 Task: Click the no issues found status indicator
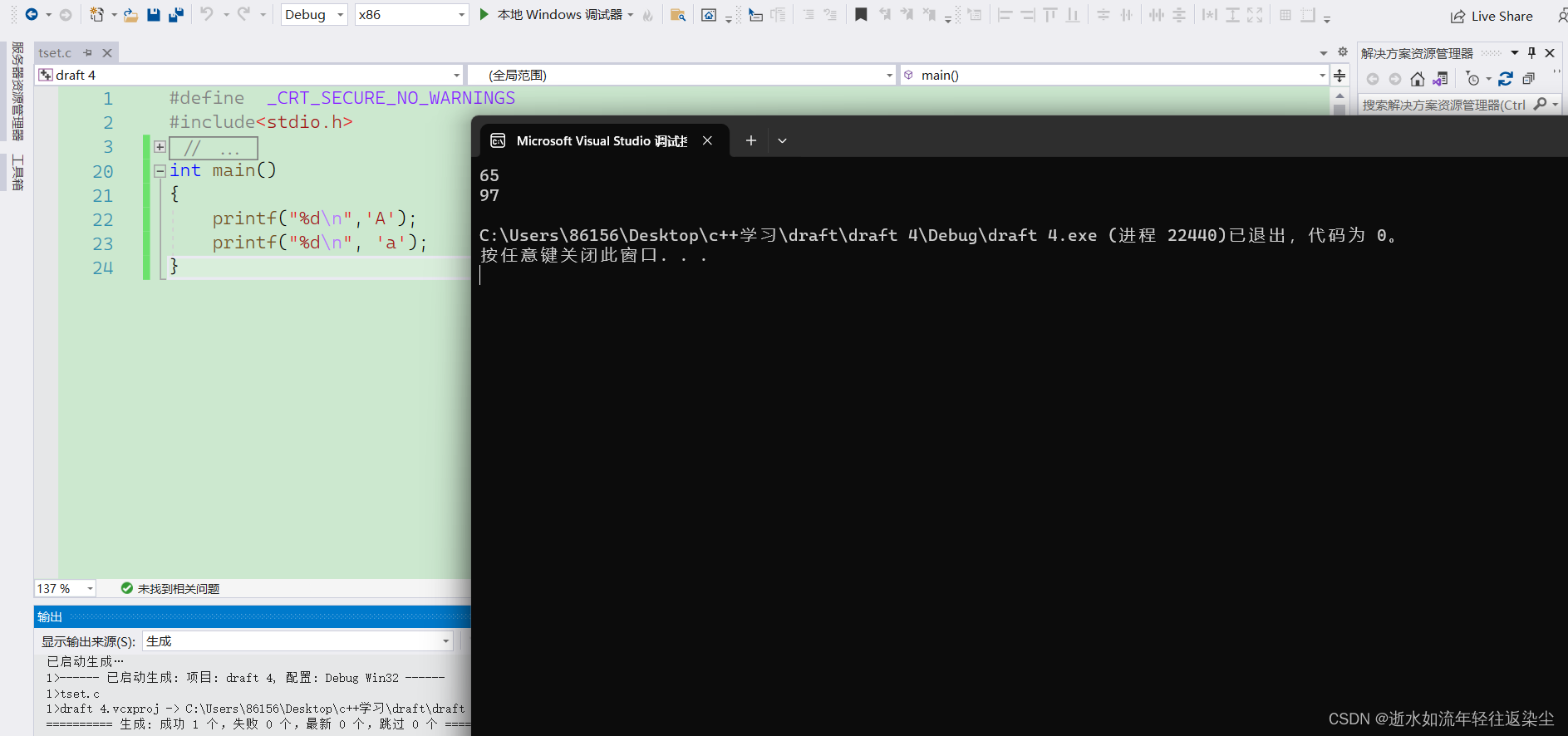170,588
